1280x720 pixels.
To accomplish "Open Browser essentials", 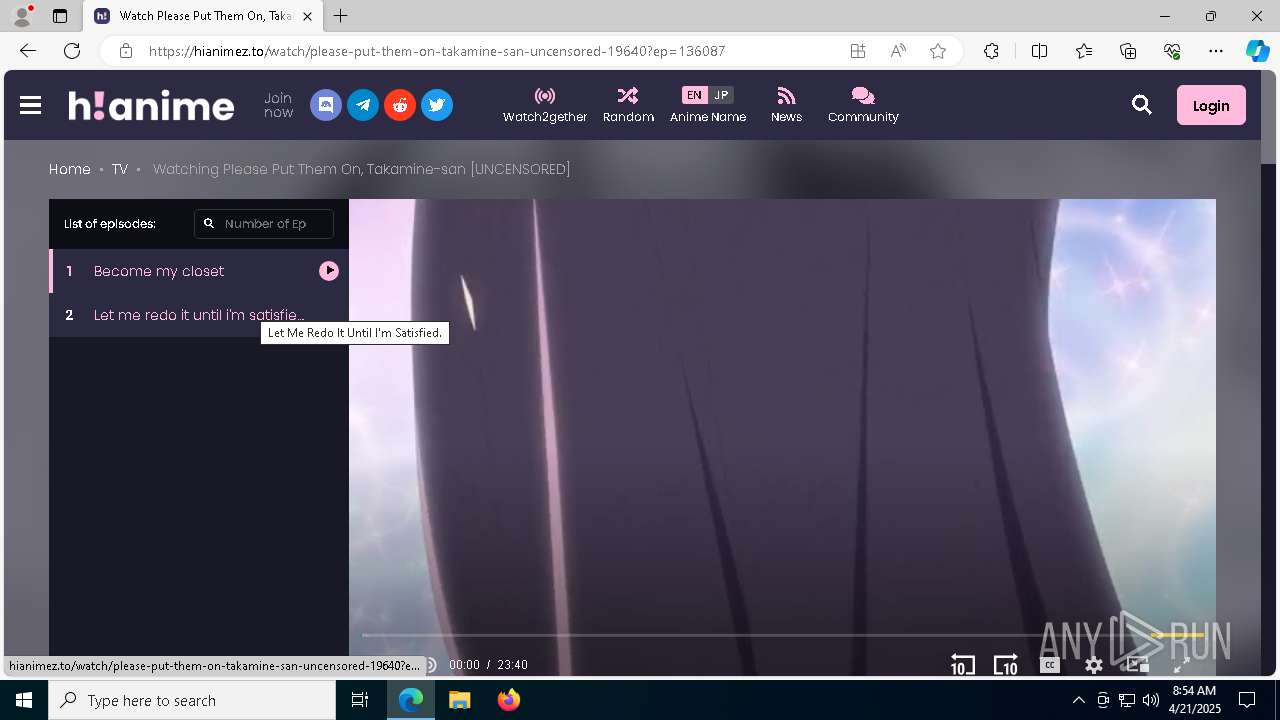I will pyautogui.click(x=1172, y=51).
